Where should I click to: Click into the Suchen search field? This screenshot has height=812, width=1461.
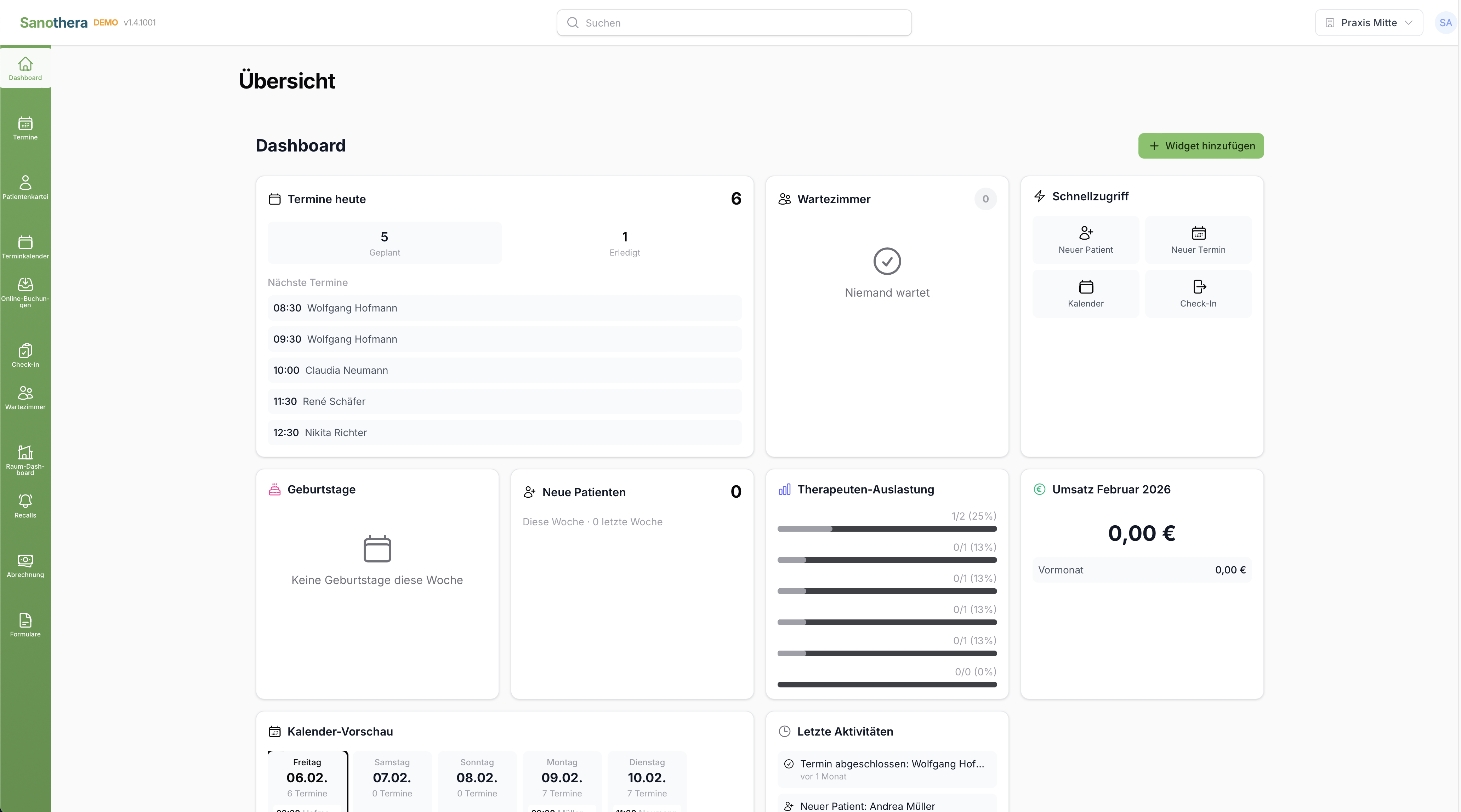pos(734,23)
